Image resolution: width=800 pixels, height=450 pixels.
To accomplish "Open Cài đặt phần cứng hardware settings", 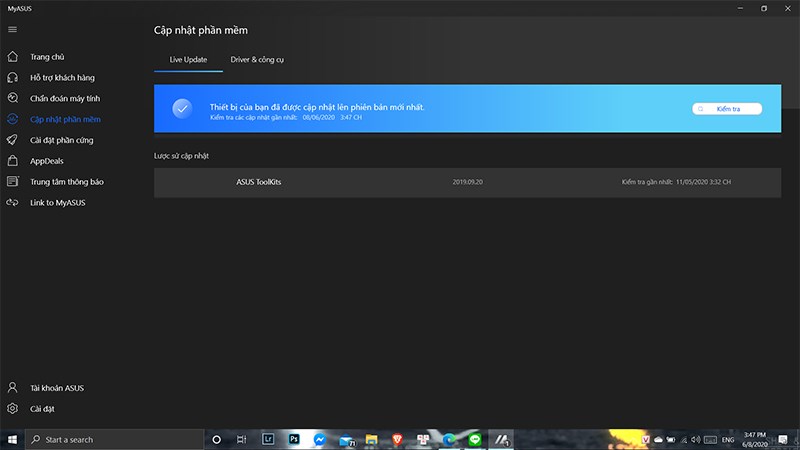I will point(61,140).
